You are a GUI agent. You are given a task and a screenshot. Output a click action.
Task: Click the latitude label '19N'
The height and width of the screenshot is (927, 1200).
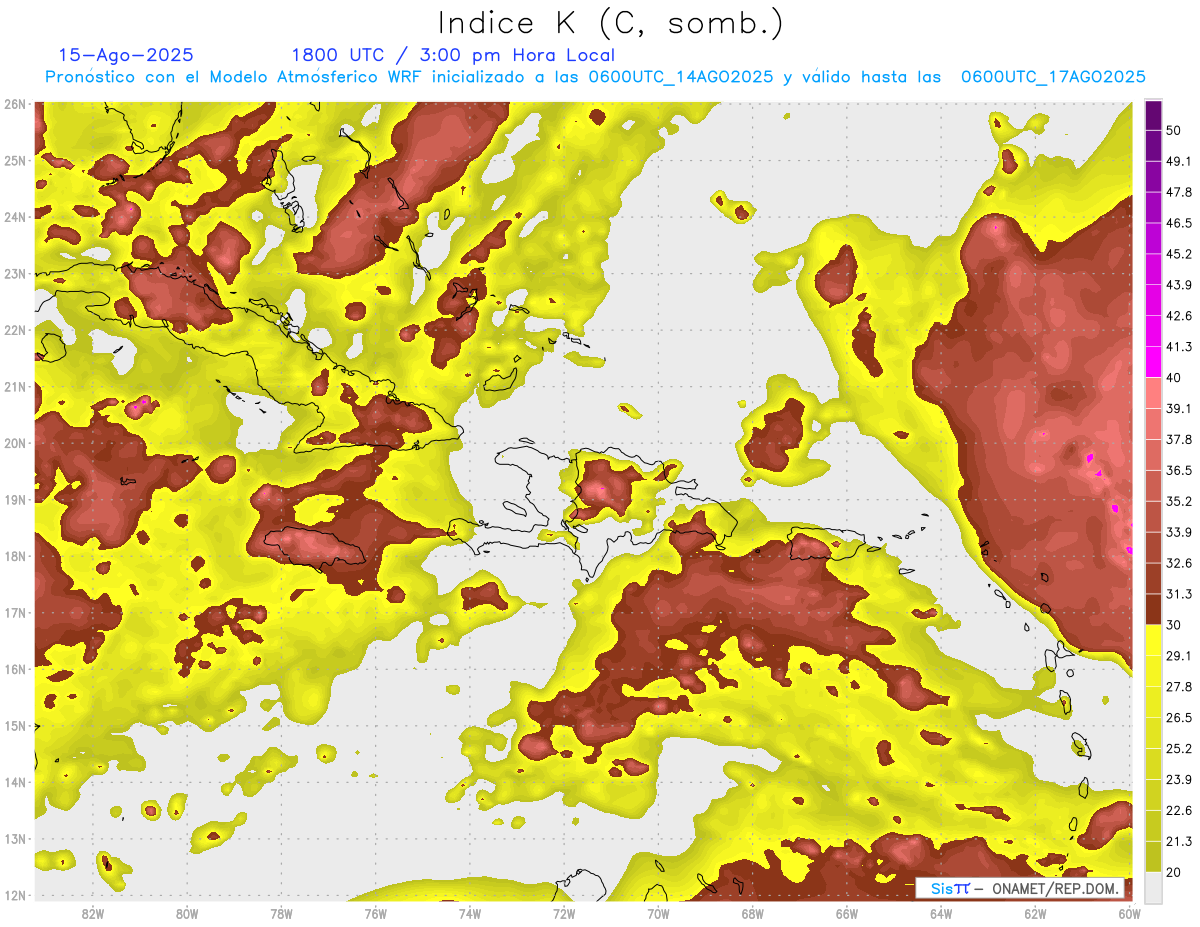[15, 499]
